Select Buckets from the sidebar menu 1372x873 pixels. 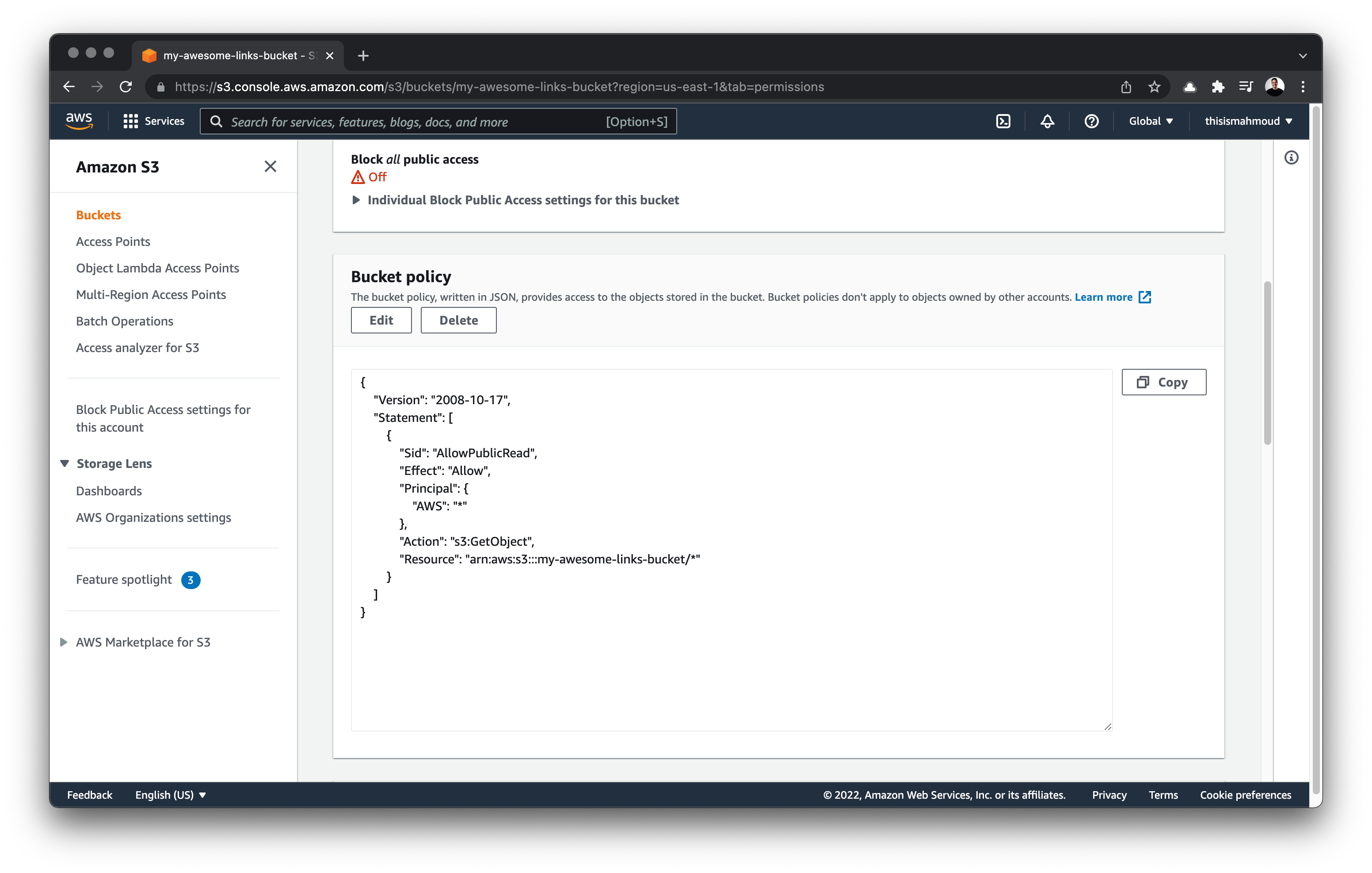point(98,214)
